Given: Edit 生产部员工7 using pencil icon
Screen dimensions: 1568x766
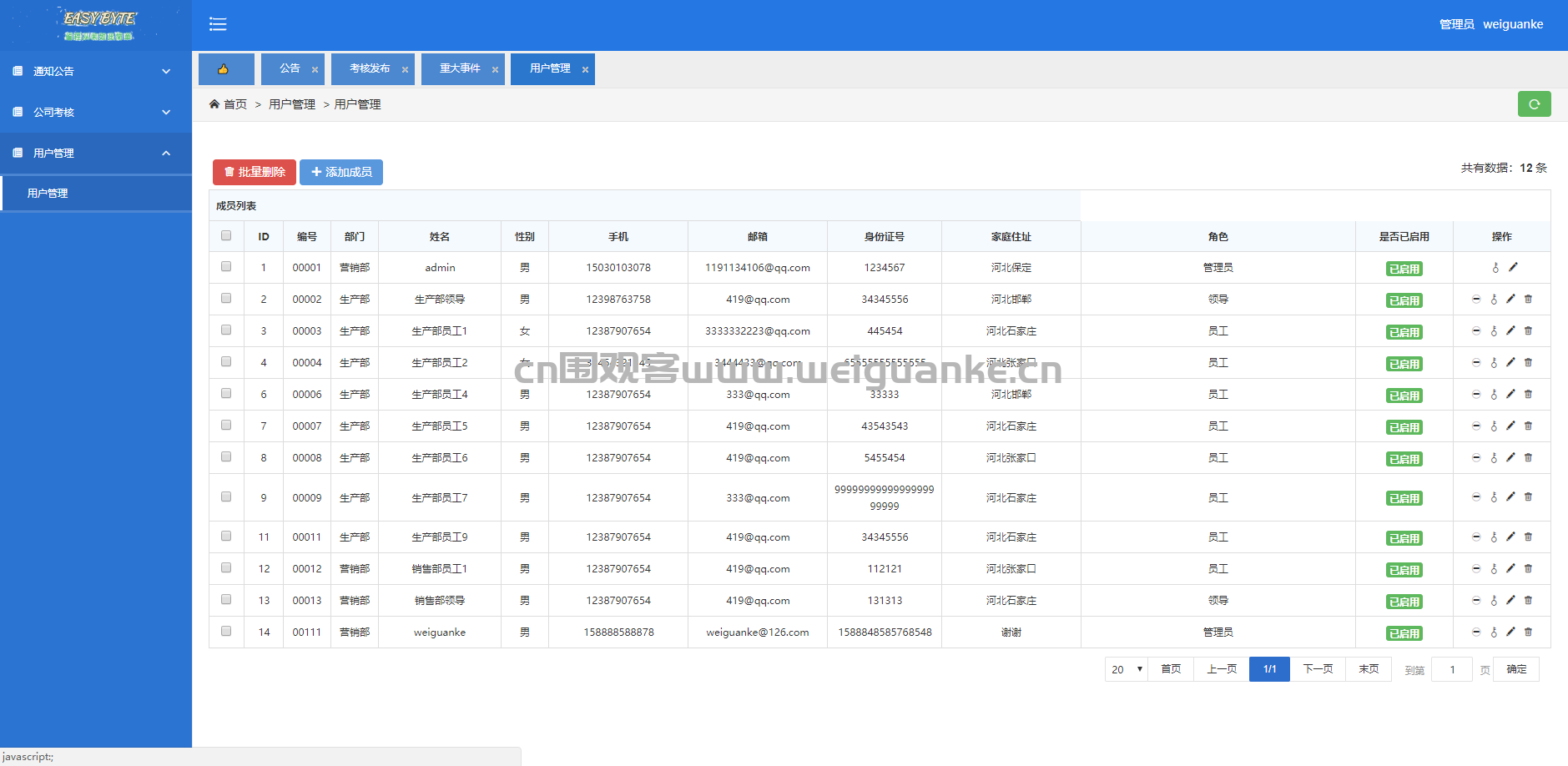Looking at the screenshot, I should (x=1510, y=496).
